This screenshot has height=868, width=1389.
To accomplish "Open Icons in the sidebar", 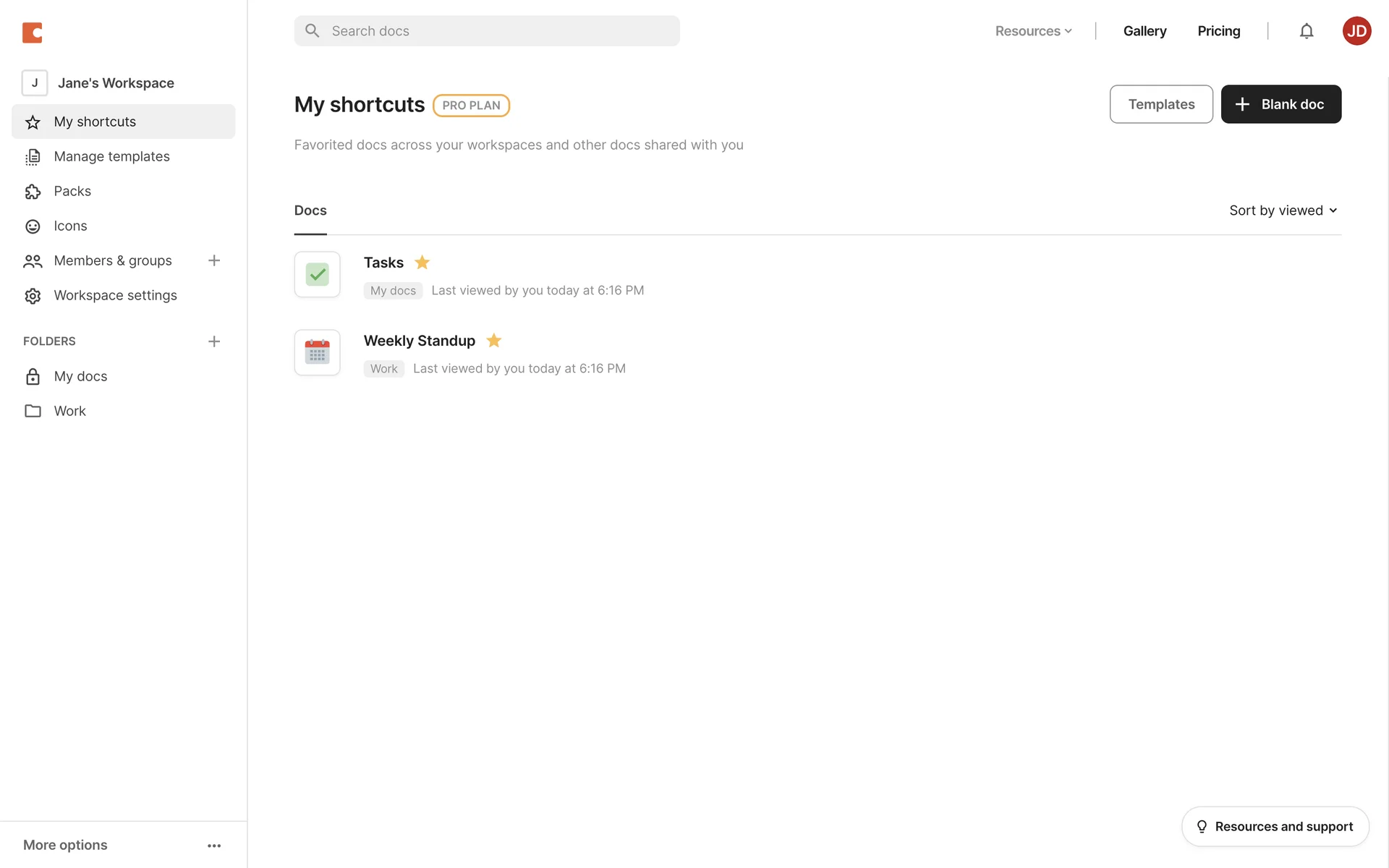I will click(70, 226).
